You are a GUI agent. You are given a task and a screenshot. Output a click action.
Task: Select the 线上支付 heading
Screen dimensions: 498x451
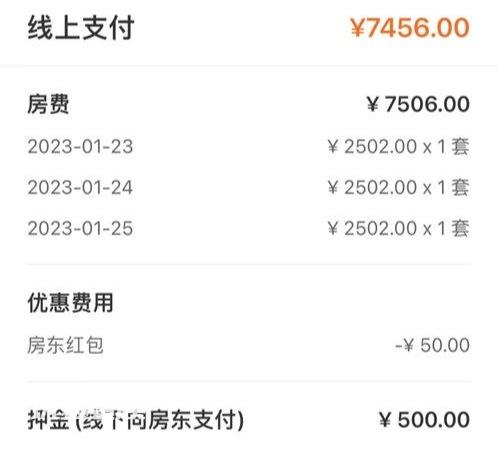[x=81, y=28]
